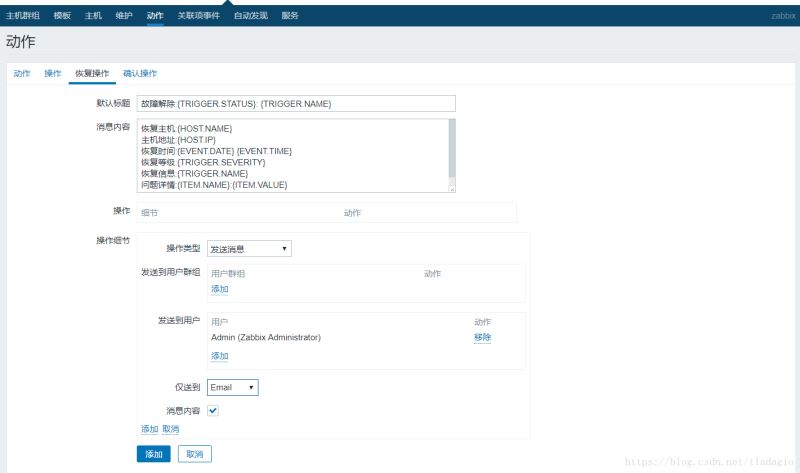Screen dimensions: 800x473
Task: Click the blue 添加 button
Action: point(154,454)
